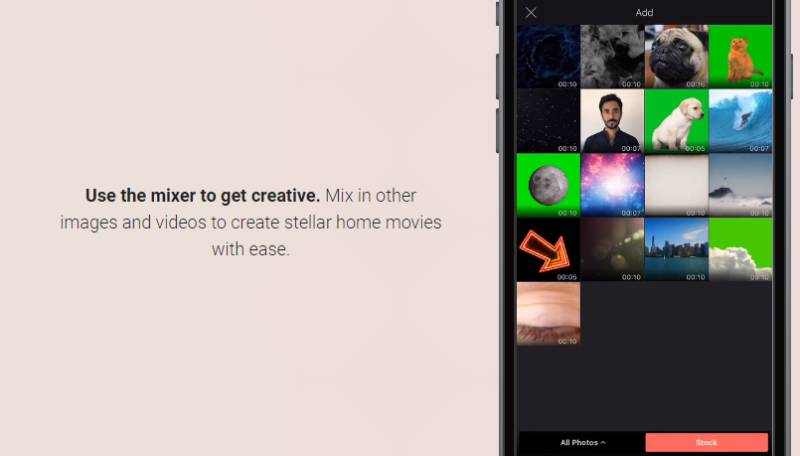Pick the dark blue ring particles clip
Viewport: 800px width, 456px height.
[x=548, y=57]
